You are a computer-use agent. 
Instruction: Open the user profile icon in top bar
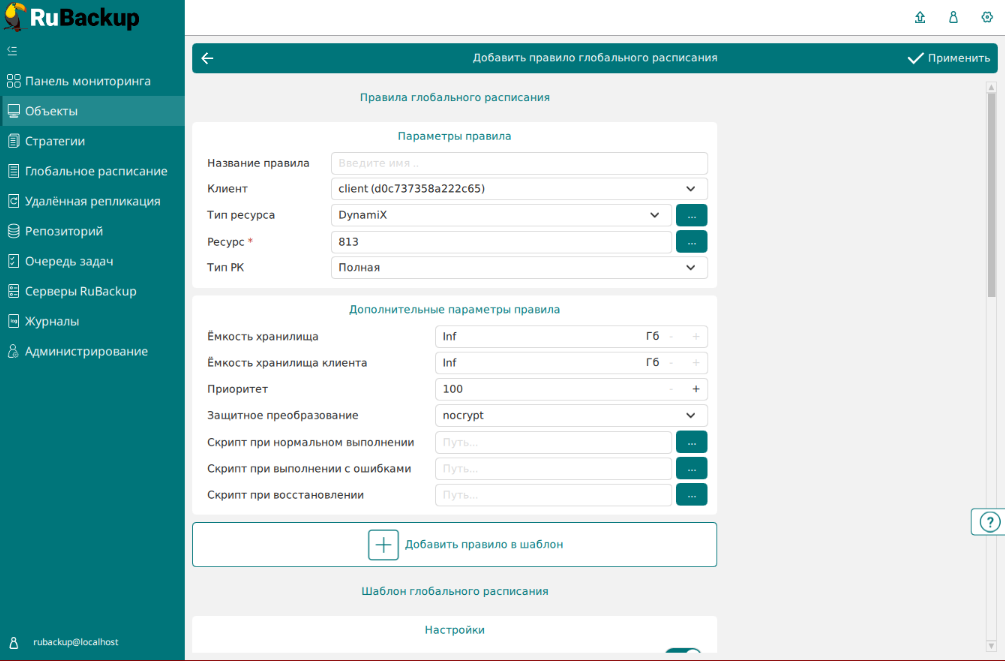[953, 17]
